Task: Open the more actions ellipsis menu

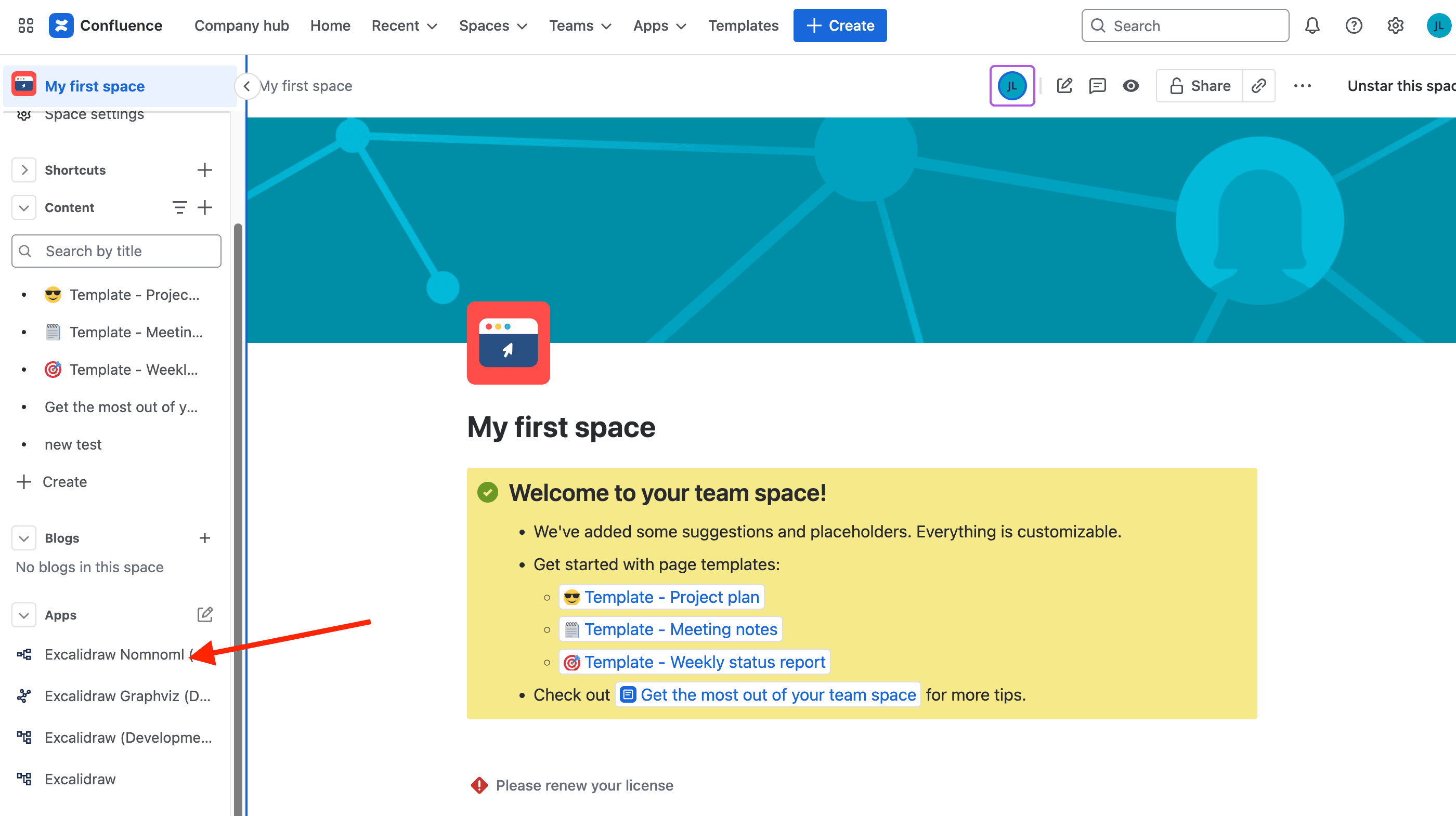Action: pos(1302,86)
